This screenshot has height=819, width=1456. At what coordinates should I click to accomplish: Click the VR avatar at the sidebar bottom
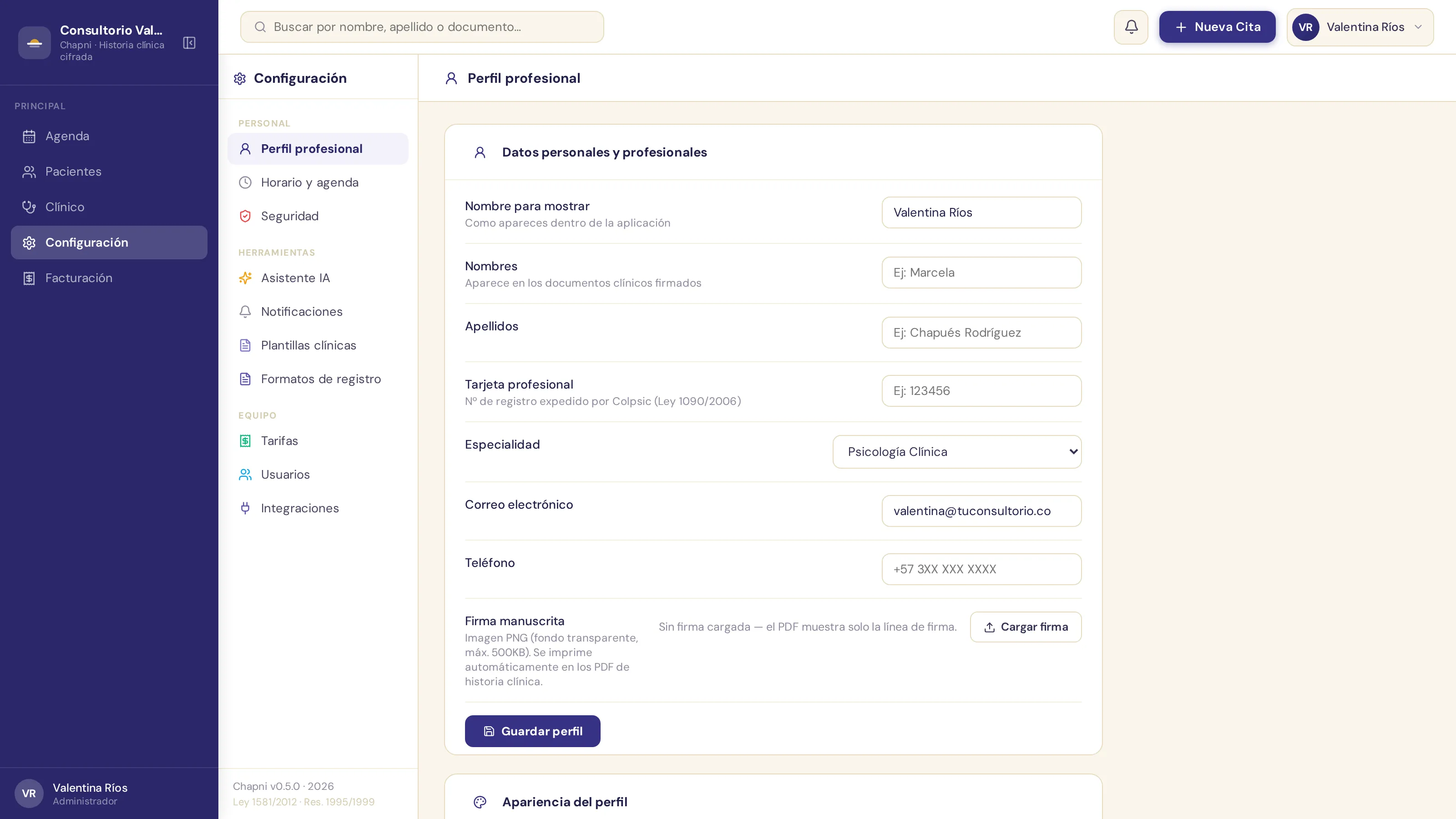point(29,794)
